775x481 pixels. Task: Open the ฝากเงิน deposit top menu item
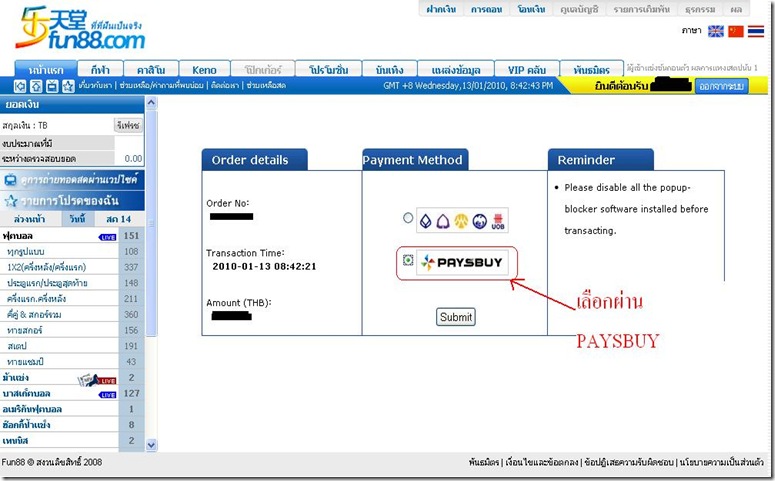click(441, 9)
